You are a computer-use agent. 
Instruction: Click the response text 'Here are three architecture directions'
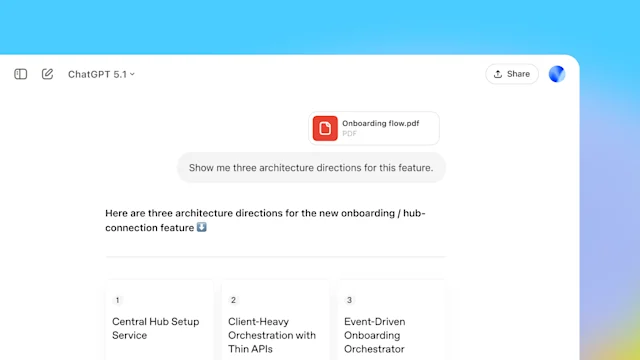click(x=194, y=213)
